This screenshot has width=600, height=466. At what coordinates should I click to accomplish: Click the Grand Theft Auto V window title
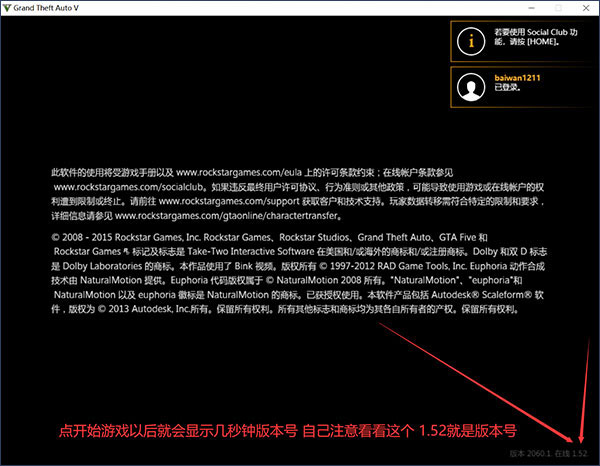click(46, 8)
